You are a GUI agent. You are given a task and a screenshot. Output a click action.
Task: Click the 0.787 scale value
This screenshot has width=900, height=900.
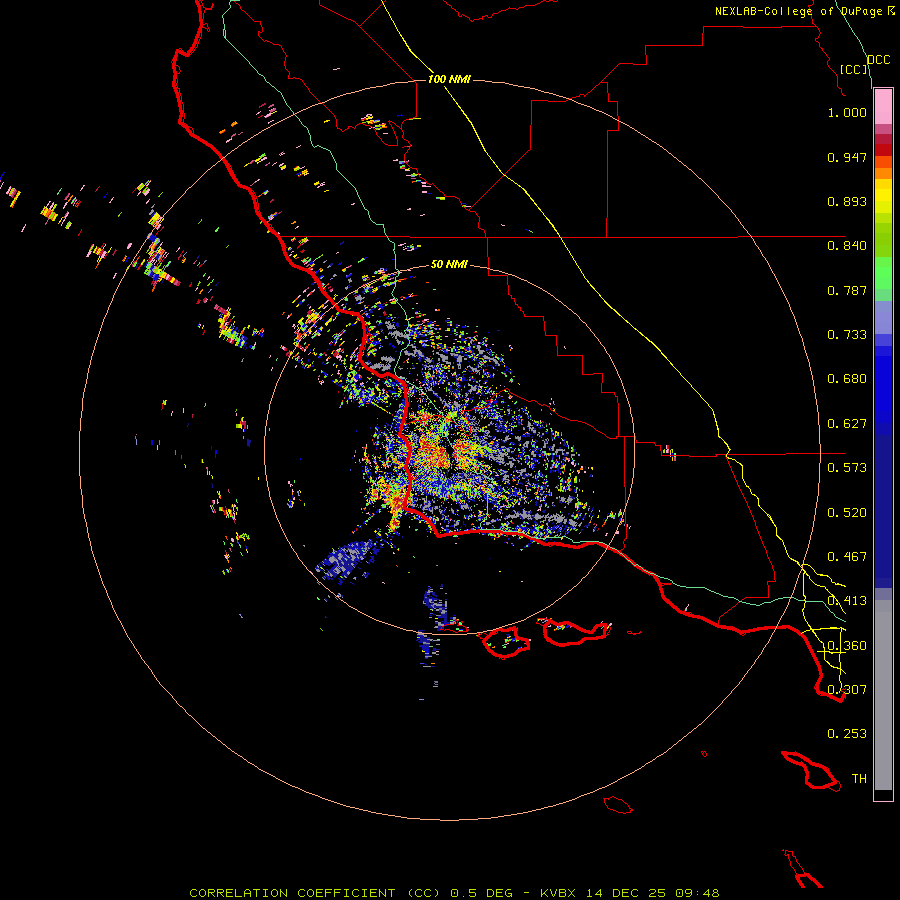[847, 290]
